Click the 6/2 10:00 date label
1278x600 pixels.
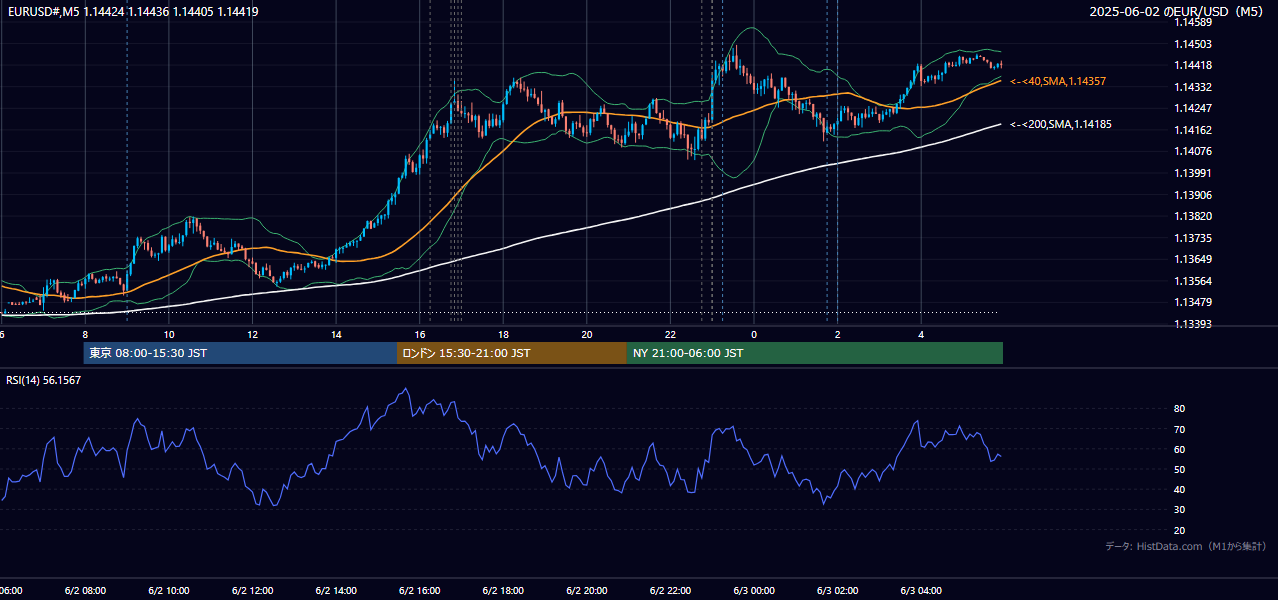(x=168, y=591)
